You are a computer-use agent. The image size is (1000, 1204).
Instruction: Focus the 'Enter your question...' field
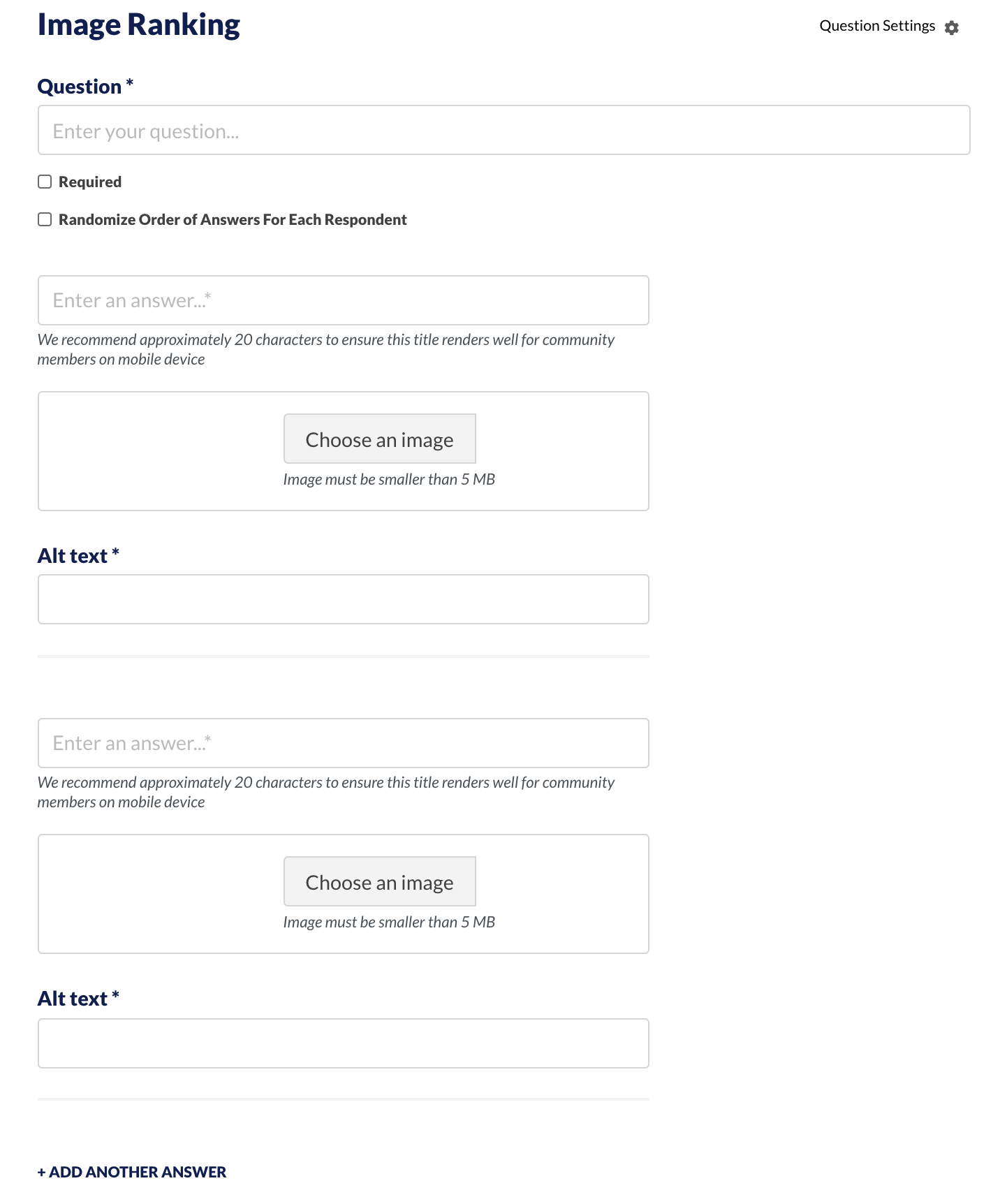point(503,130)
